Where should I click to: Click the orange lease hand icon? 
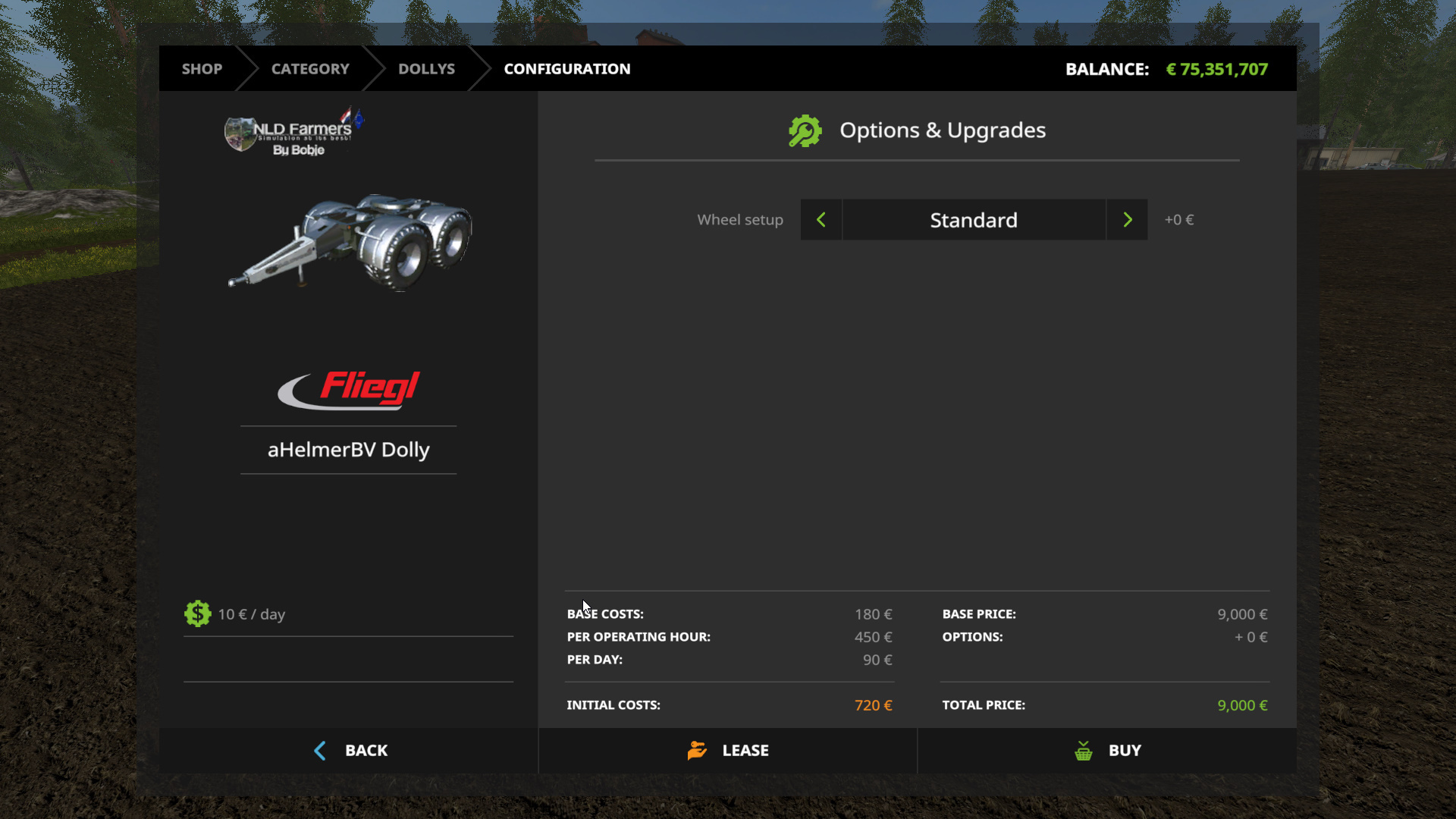697,750
